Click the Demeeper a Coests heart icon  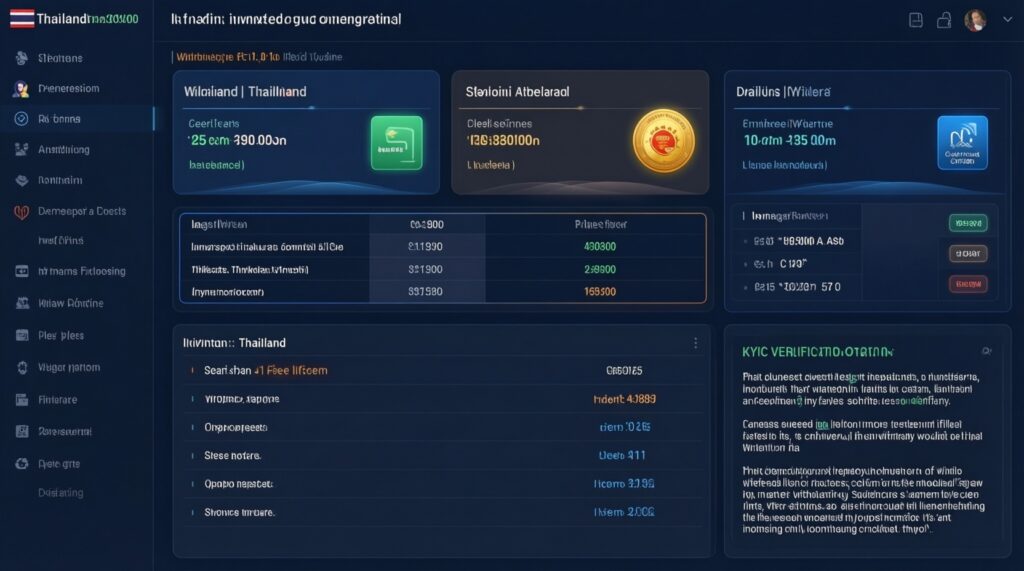[x=22, y=212]
